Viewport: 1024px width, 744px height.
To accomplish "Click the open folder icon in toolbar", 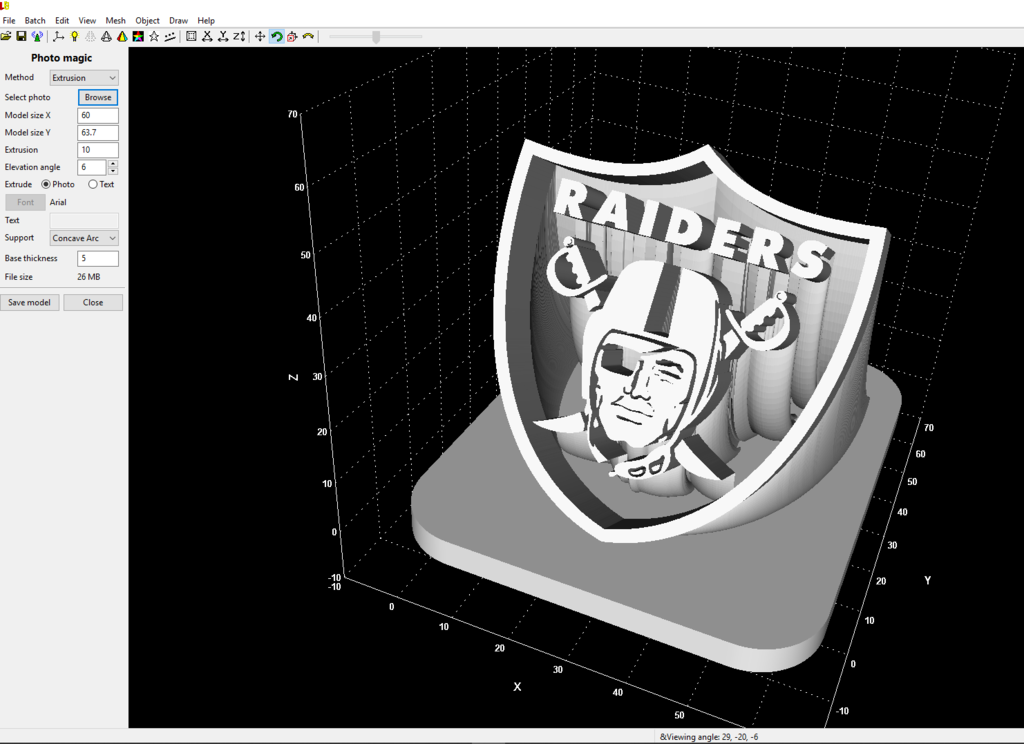I will [x=6, y=37].
